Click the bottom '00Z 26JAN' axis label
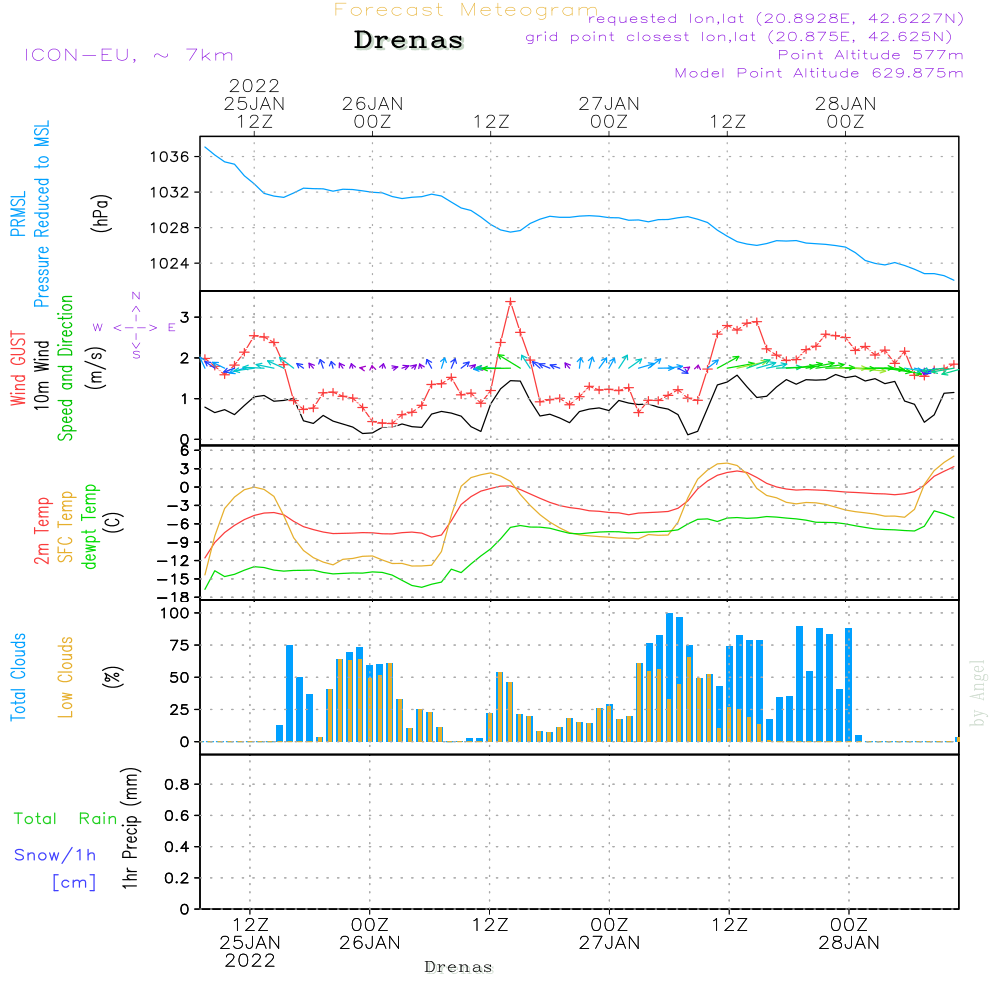Image resolution: width=1000 pixels, height=1000 pixels. coord(370,933)
